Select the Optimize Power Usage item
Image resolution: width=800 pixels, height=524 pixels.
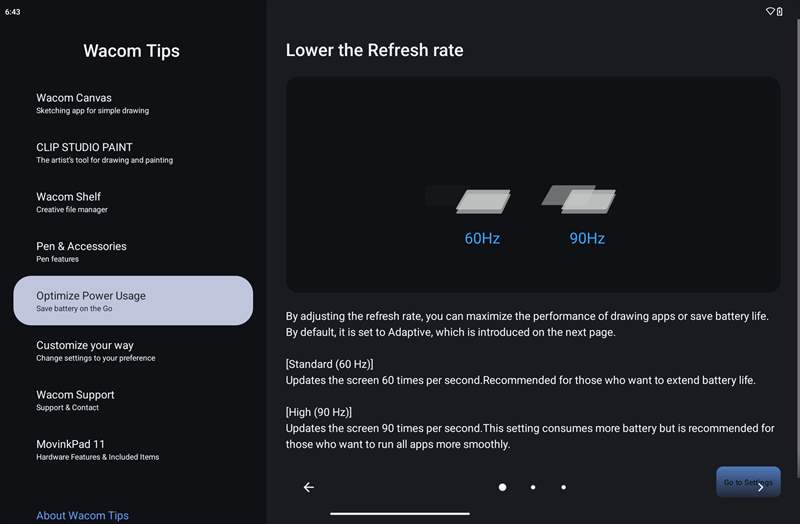133,301
